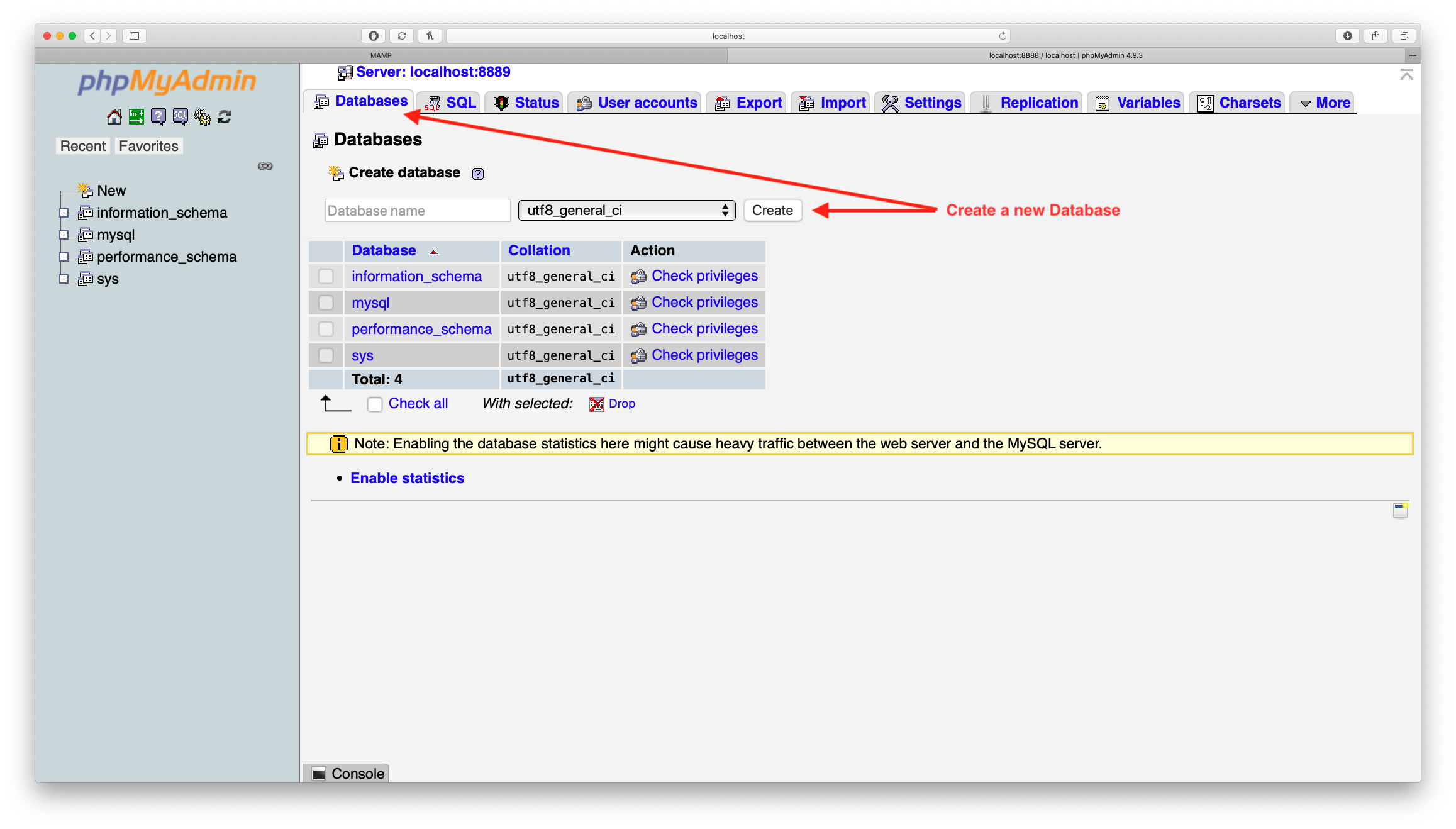Select New in the navigation tree
Image resolution: width=1456 pixels, height=829 pixels.
point(111,191)
